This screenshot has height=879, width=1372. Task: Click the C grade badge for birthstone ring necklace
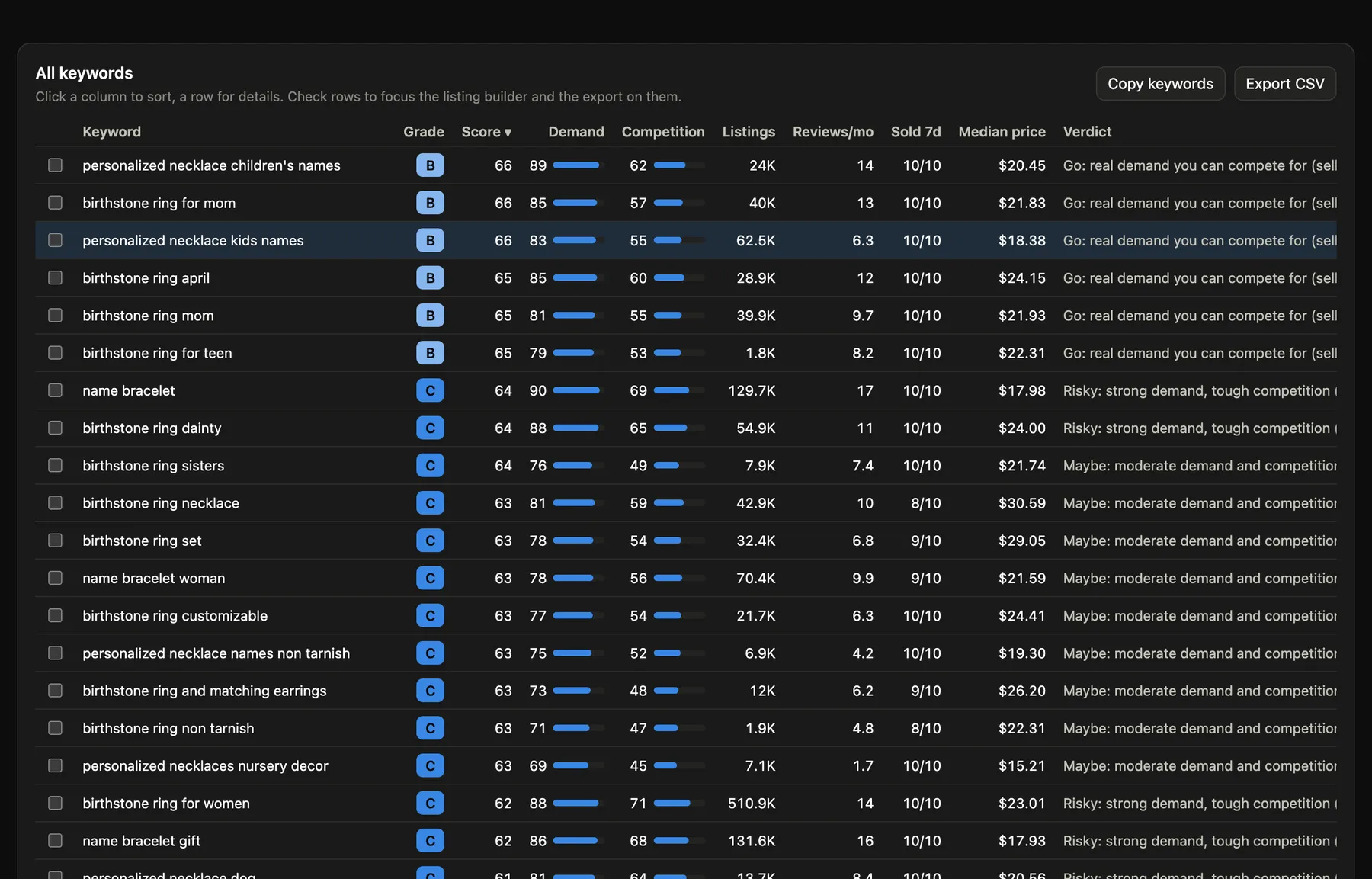click(x=430, y=503)
